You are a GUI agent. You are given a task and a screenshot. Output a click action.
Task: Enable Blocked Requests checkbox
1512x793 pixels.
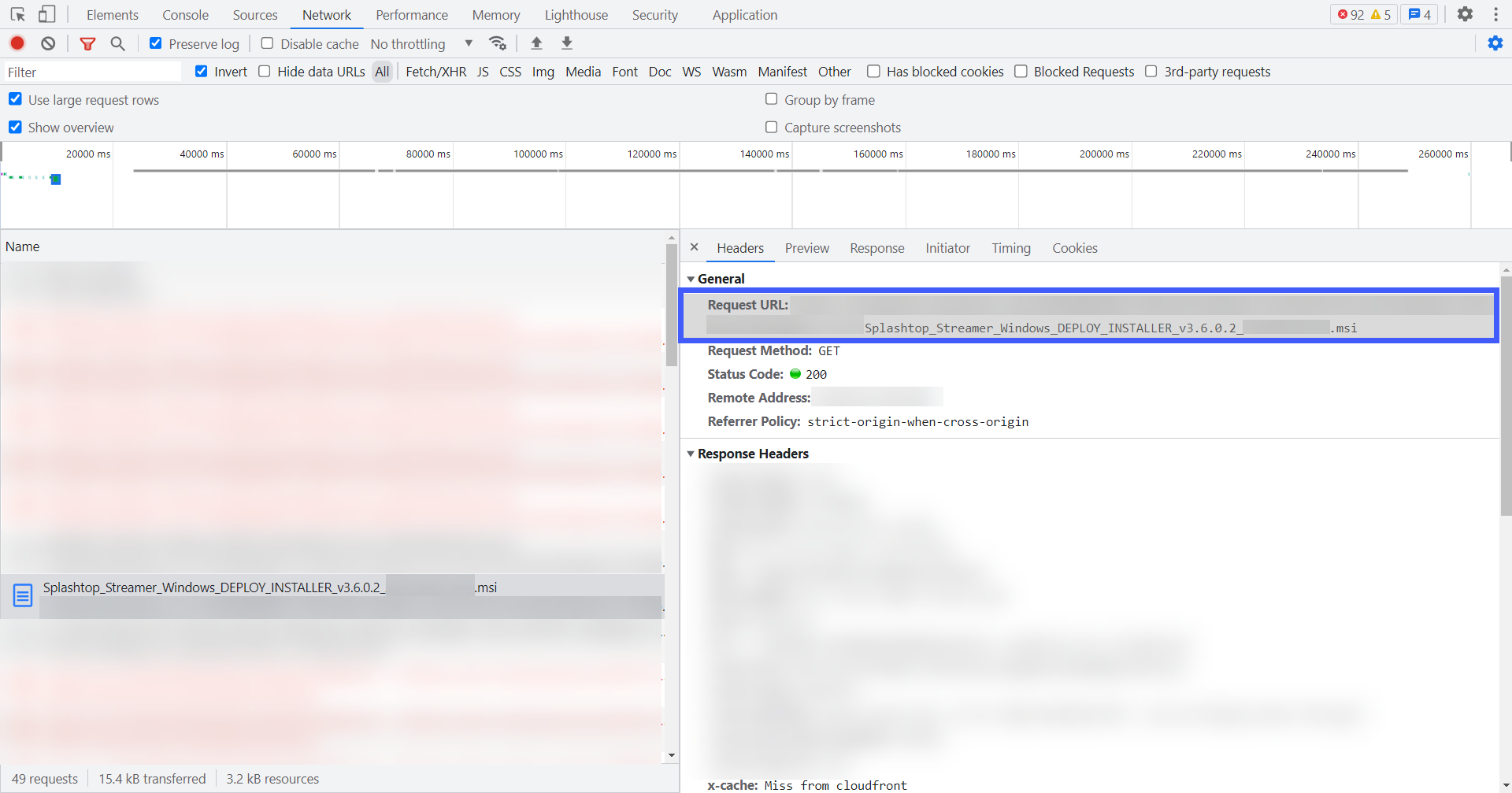(x=1021, y=71)
